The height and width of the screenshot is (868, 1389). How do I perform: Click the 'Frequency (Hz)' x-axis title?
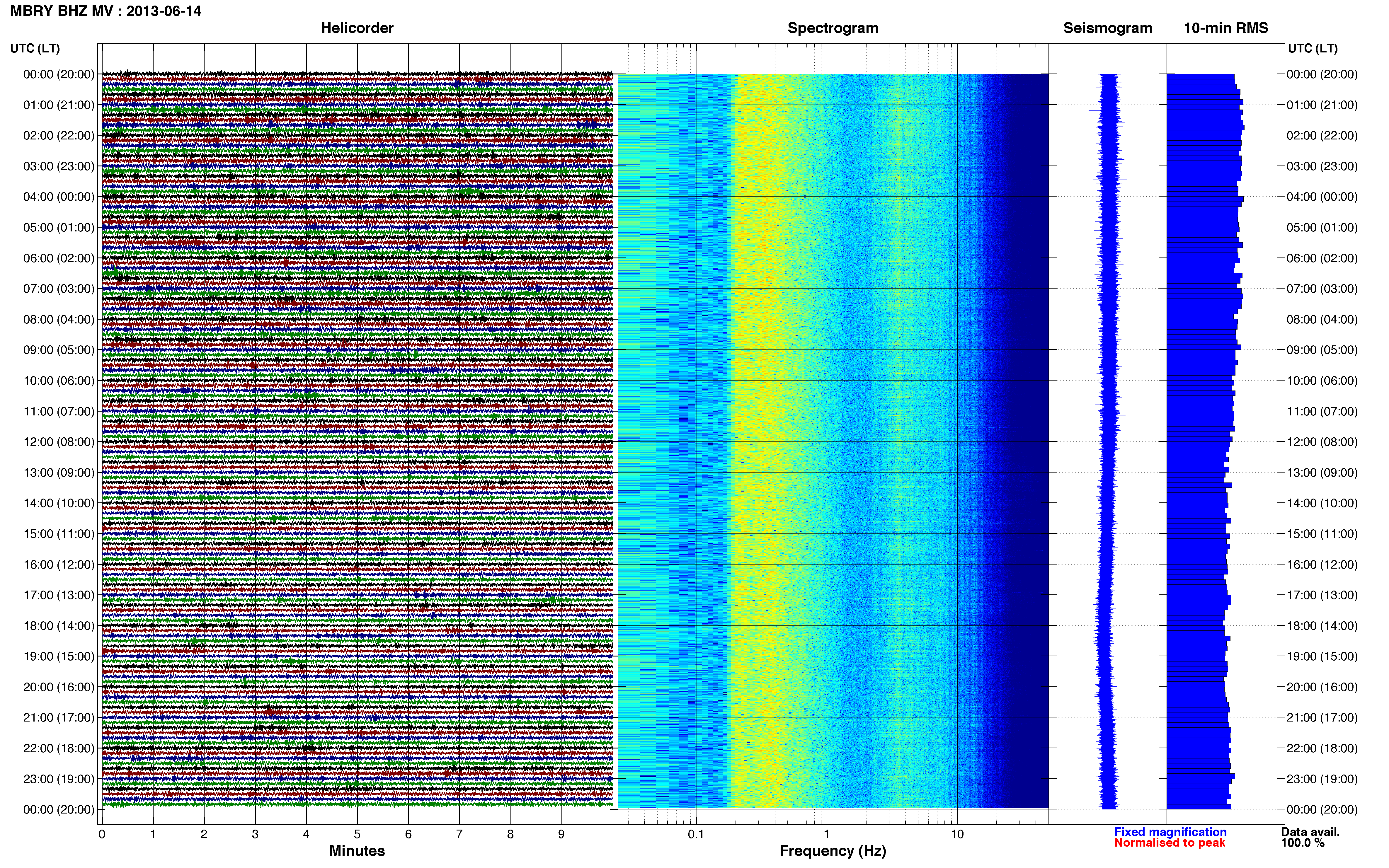(x=833, y=851)
